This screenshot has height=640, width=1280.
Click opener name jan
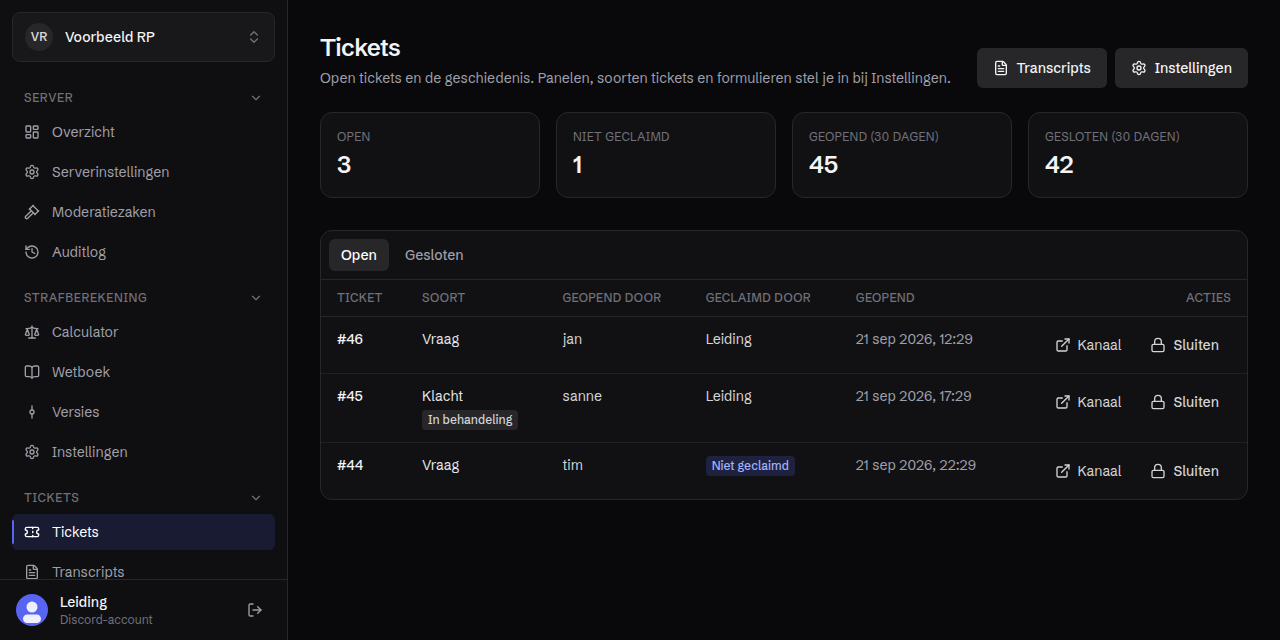572,339
